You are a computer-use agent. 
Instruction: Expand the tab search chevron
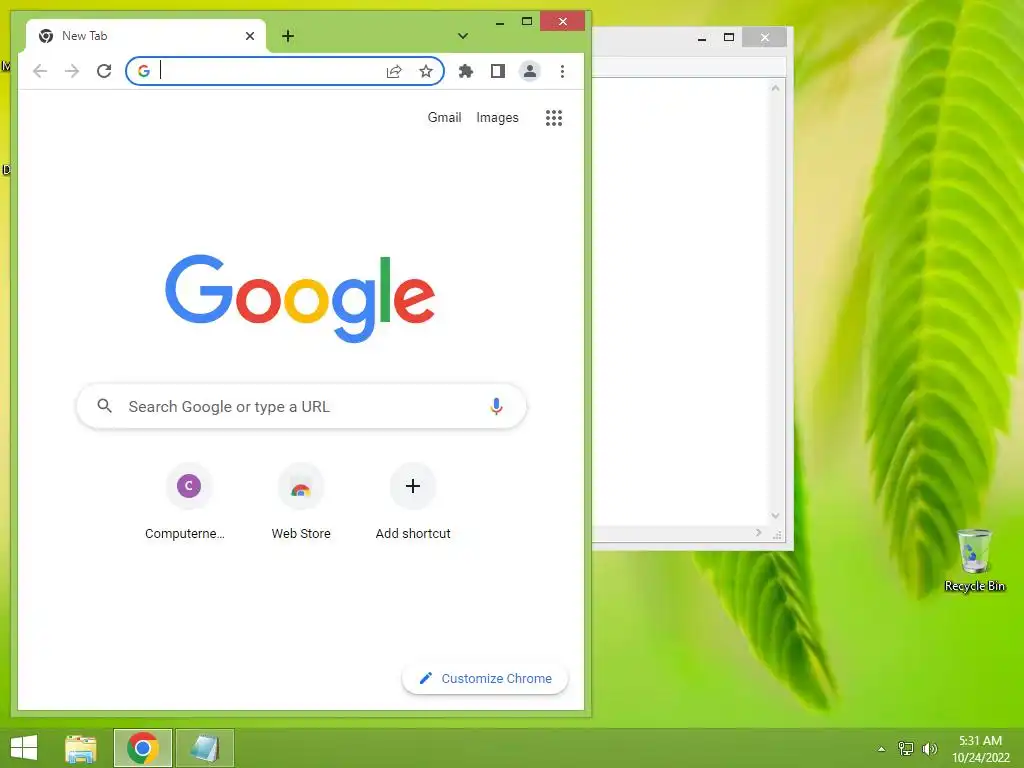point(462,36)
